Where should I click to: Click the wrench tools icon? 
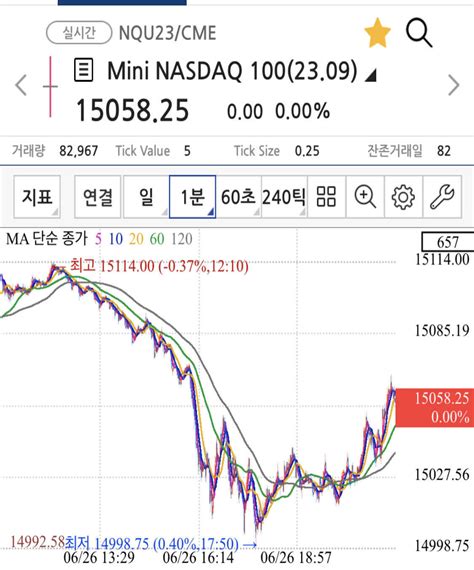click(442, 197)
